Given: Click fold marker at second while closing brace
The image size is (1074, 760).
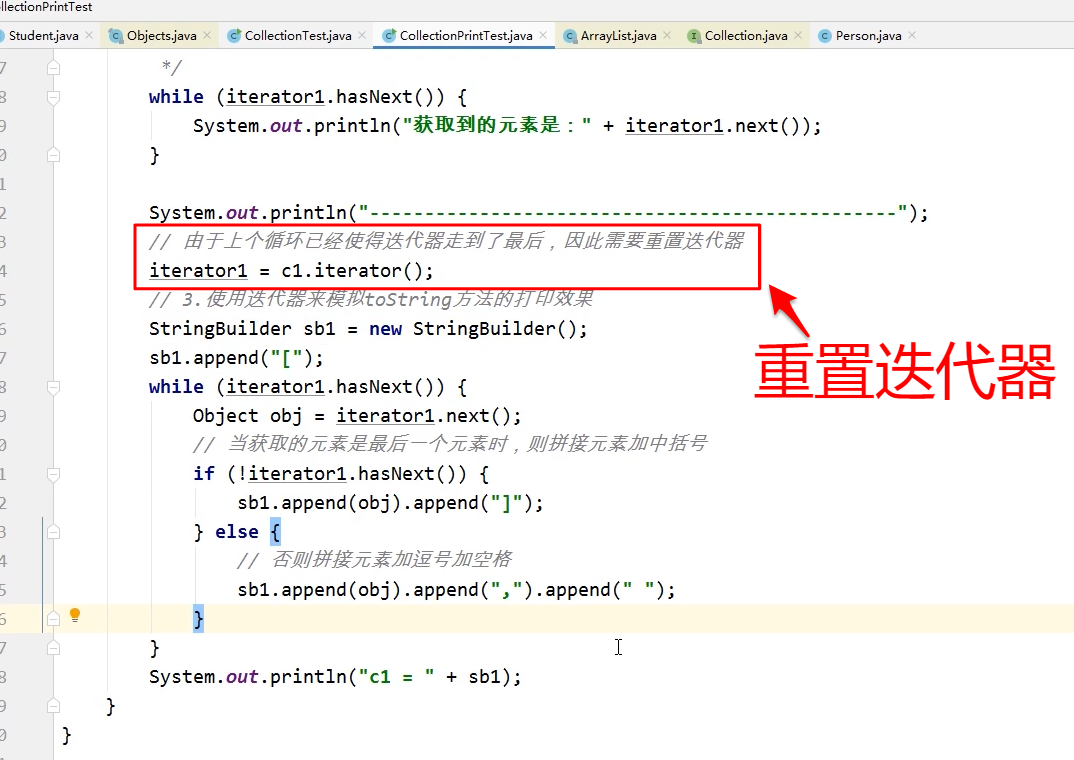Looking at the screenshot, I should (53, 648).
